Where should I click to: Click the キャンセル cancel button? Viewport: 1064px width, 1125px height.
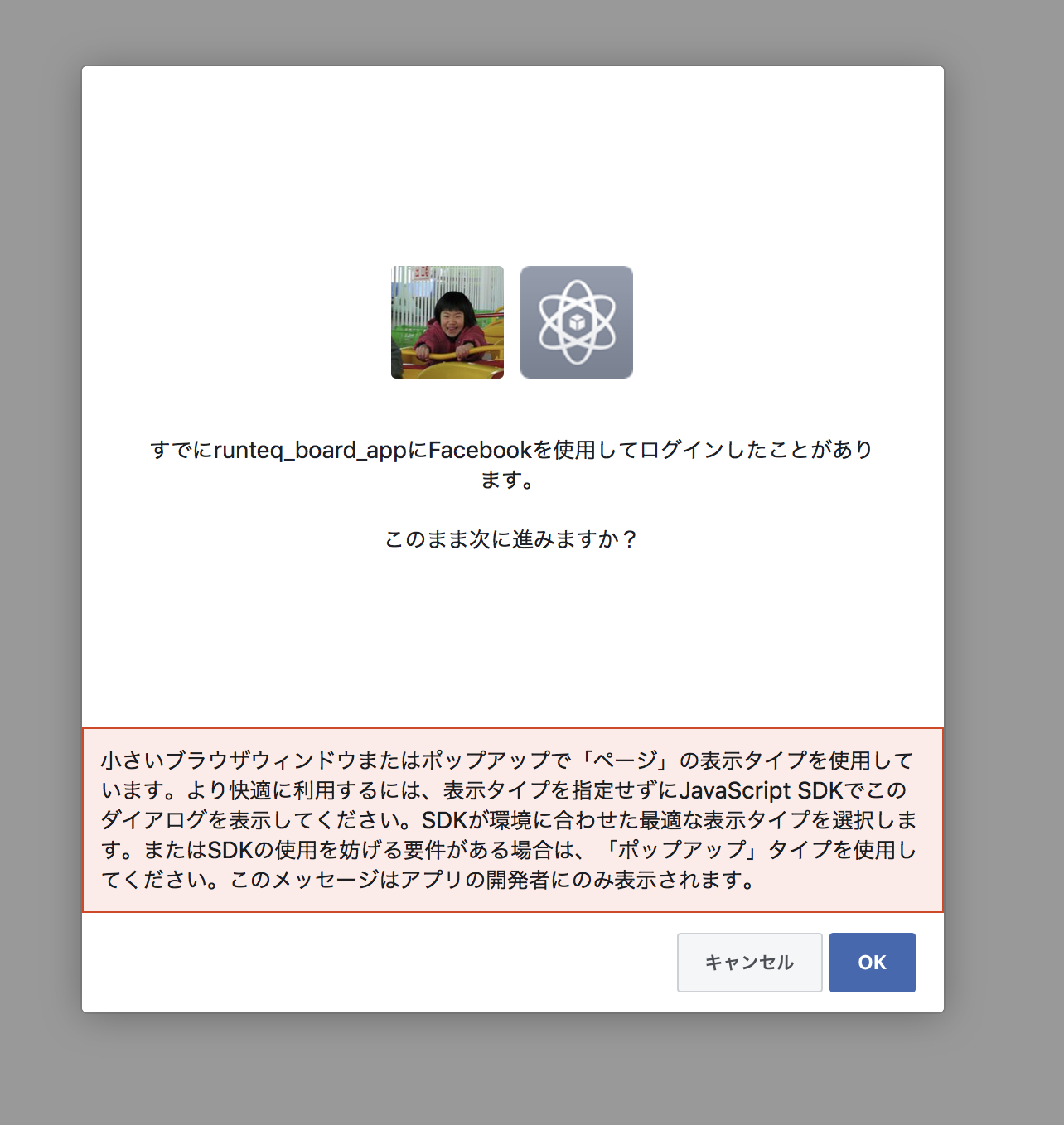749,962
